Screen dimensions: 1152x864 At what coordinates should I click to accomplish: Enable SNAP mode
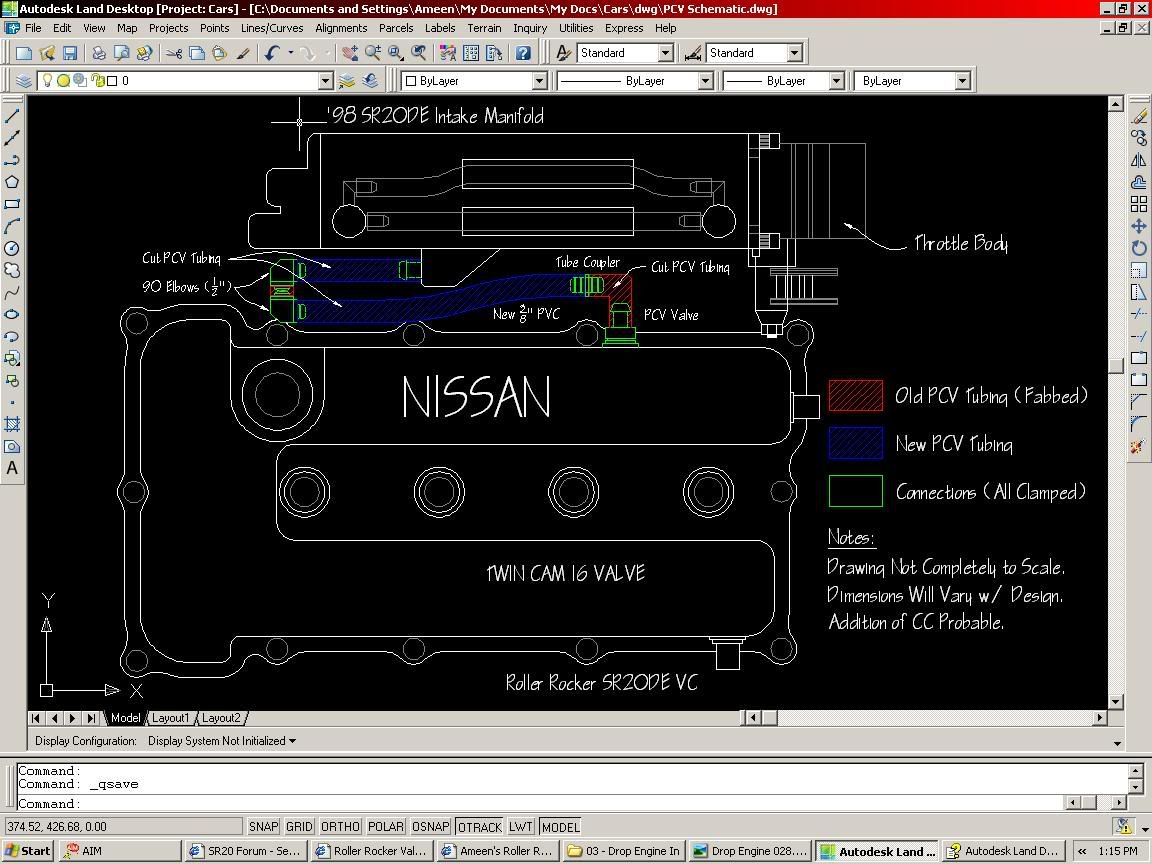[263, 826]
